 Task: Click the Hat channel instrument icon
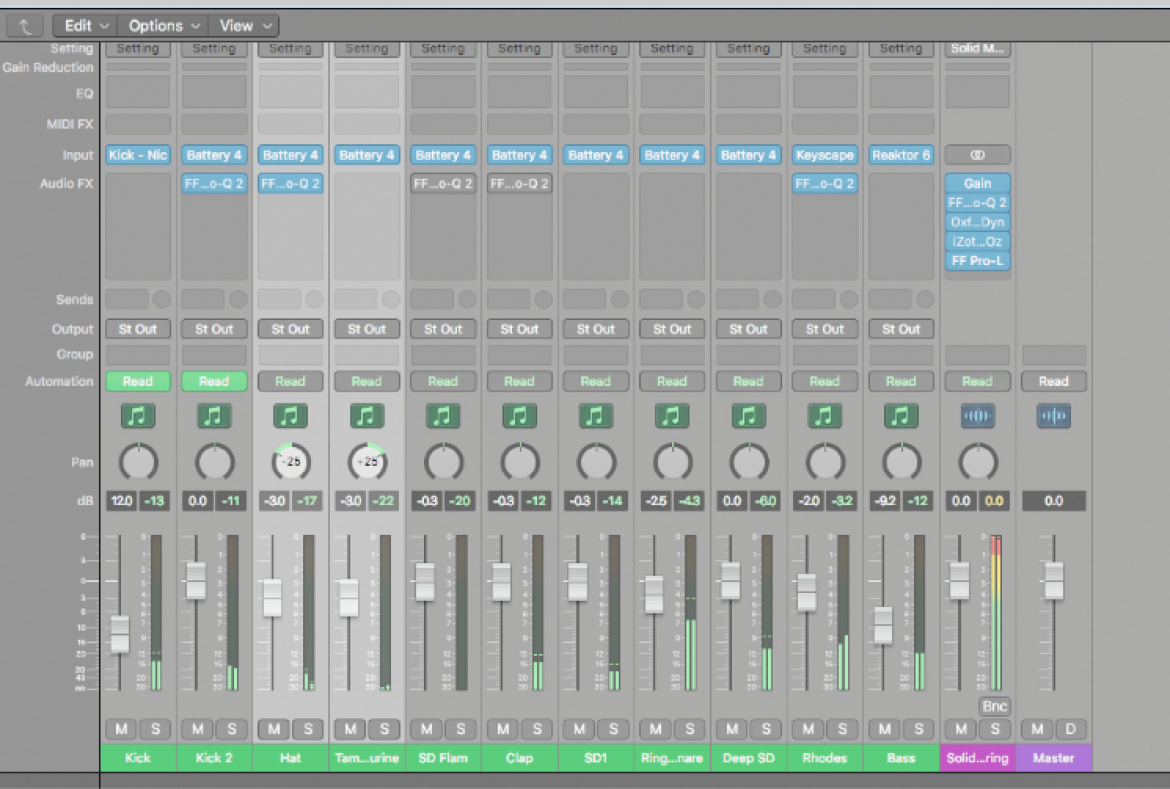pyautogui.click(x=290, y=416)
